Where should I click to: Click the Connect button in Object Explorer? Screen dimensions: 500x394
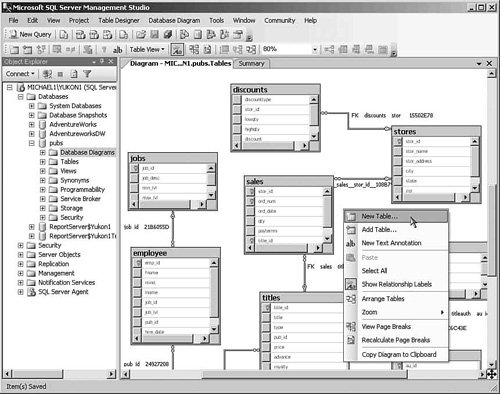pos(20,74)
